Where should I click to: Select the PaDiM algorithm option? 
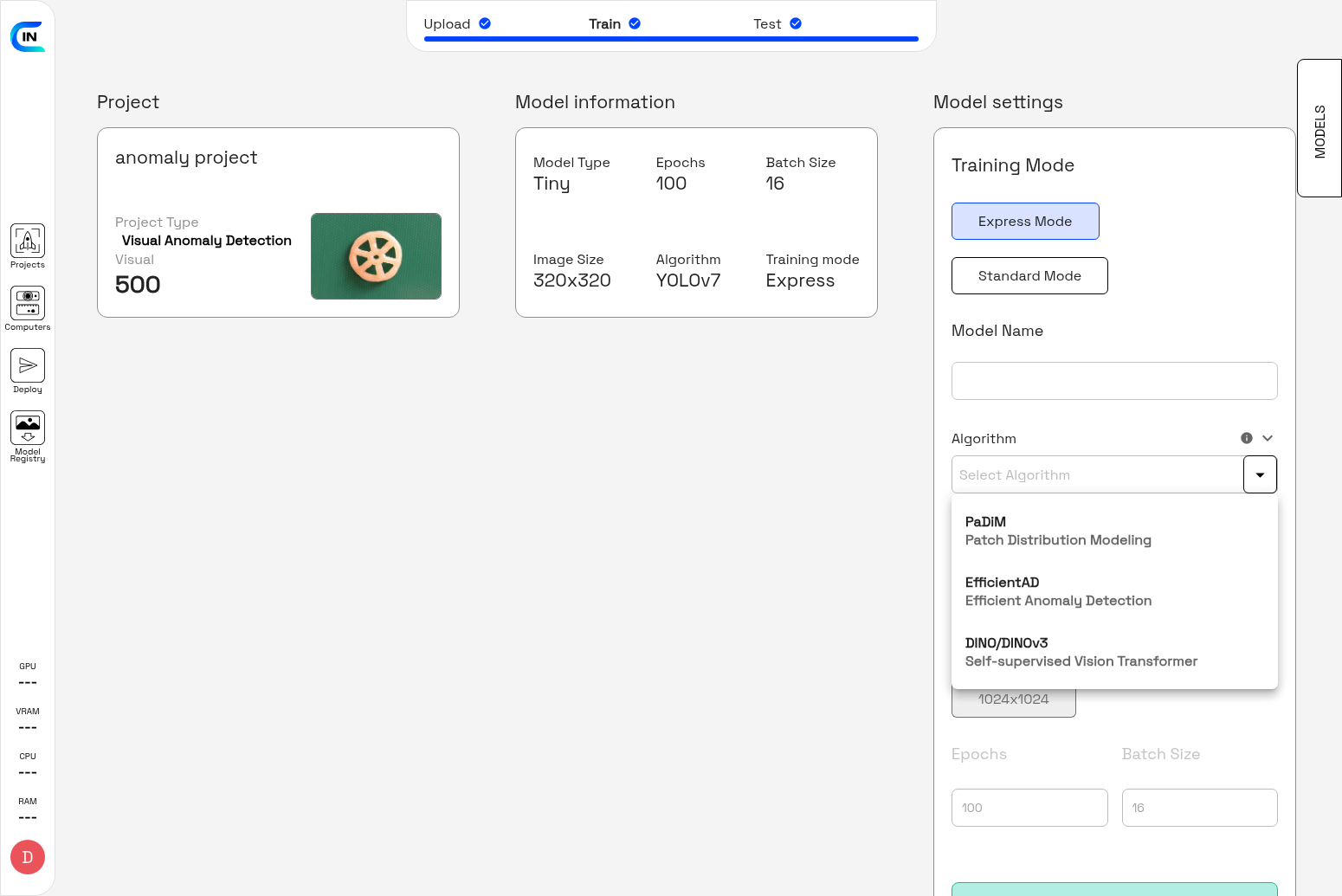point(1058,530)
